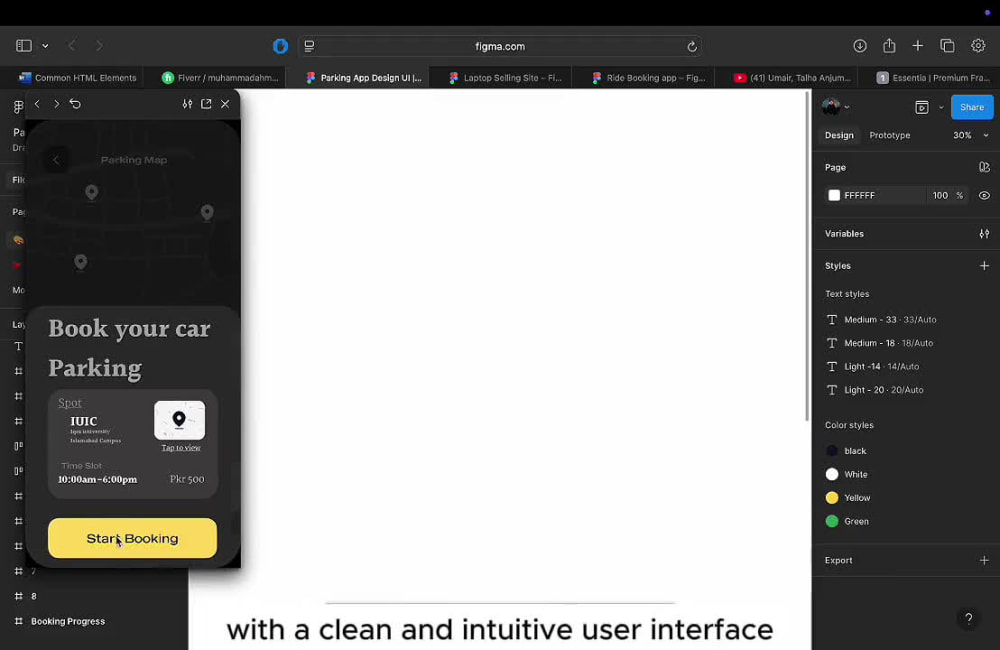1000x650 pixels.
Task: Click the map thumbnail with location pin
Action: (x=180, y=420)
